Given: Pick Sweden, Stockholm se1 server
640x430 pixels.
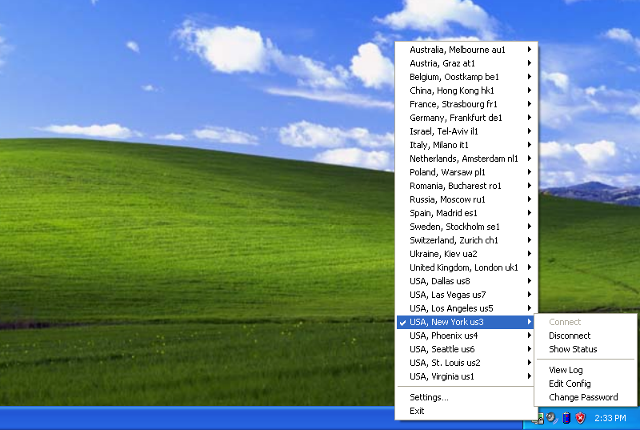Looking at the screenshot, I should [x=466, y=226].
